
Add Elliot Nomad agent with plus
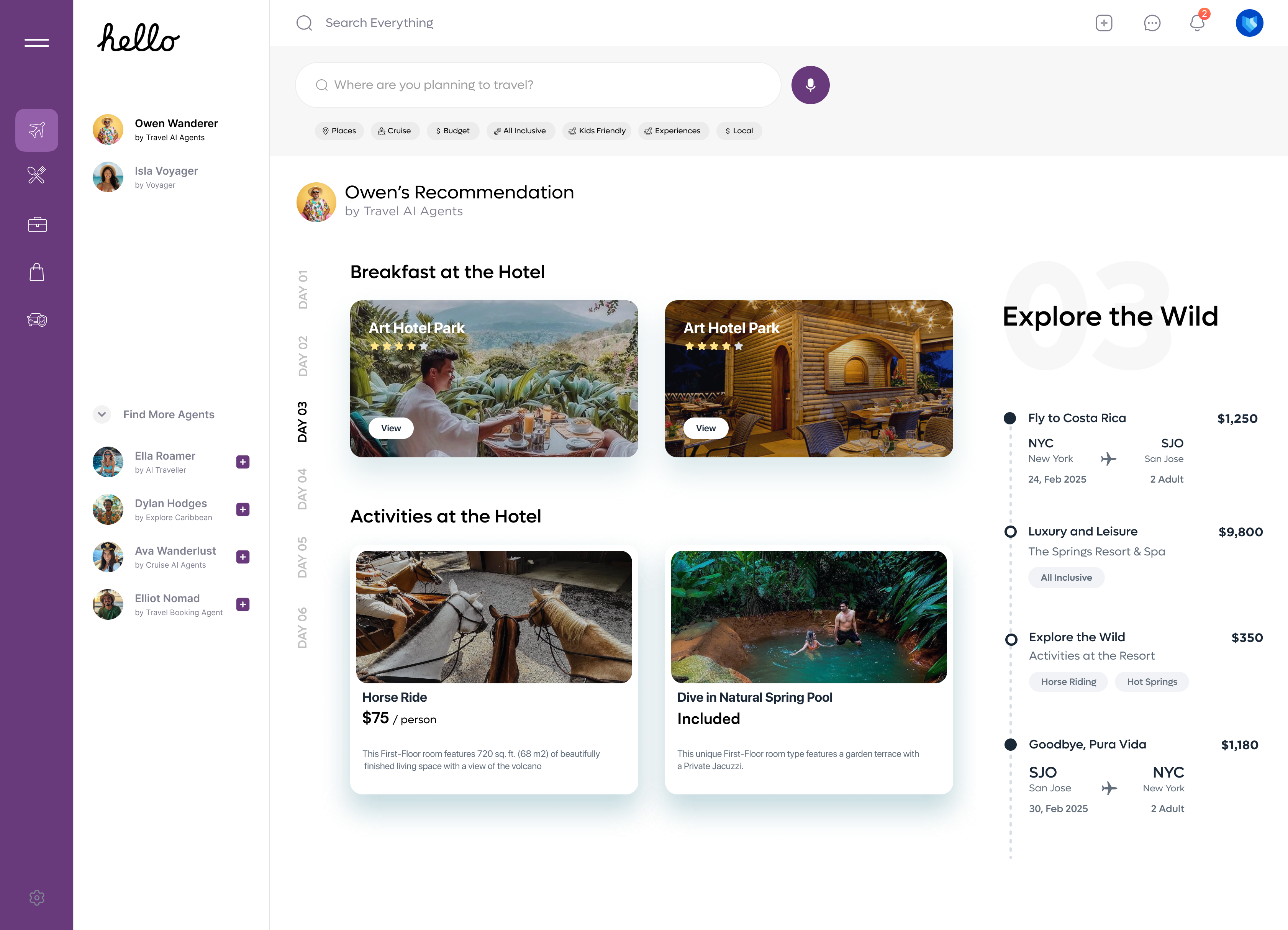coord(243,605)
